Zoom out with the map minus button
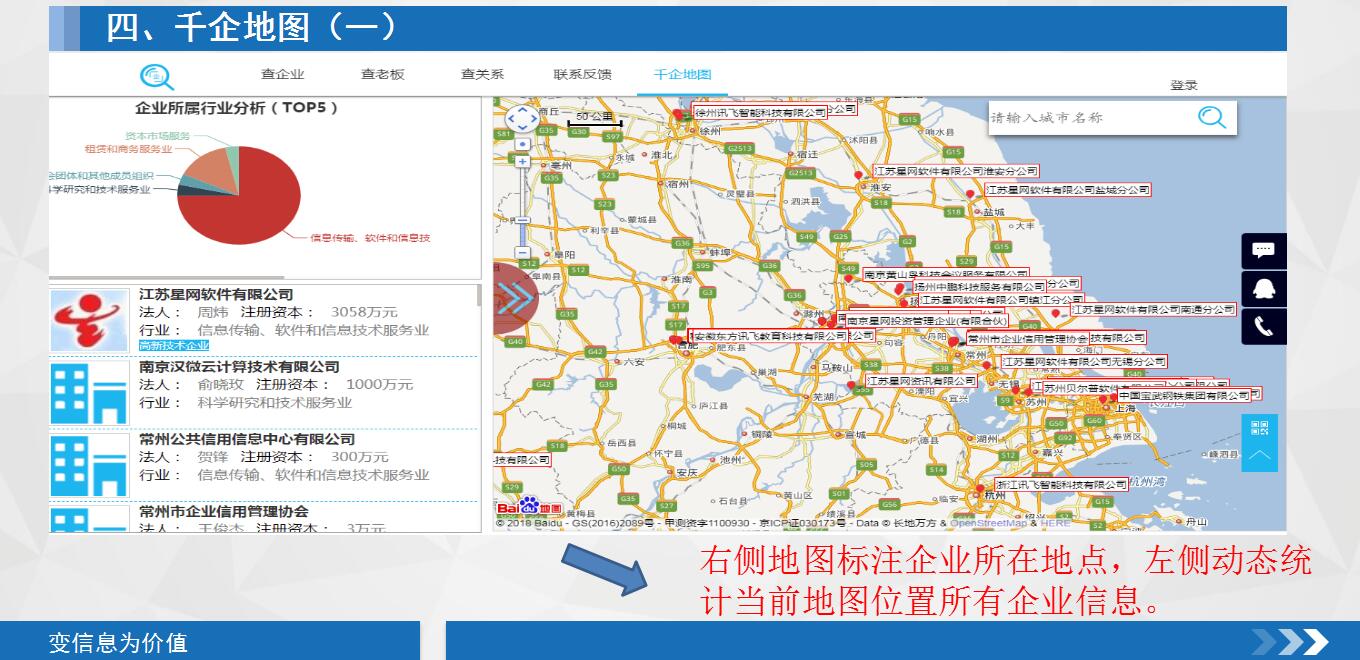 (522, 253)
